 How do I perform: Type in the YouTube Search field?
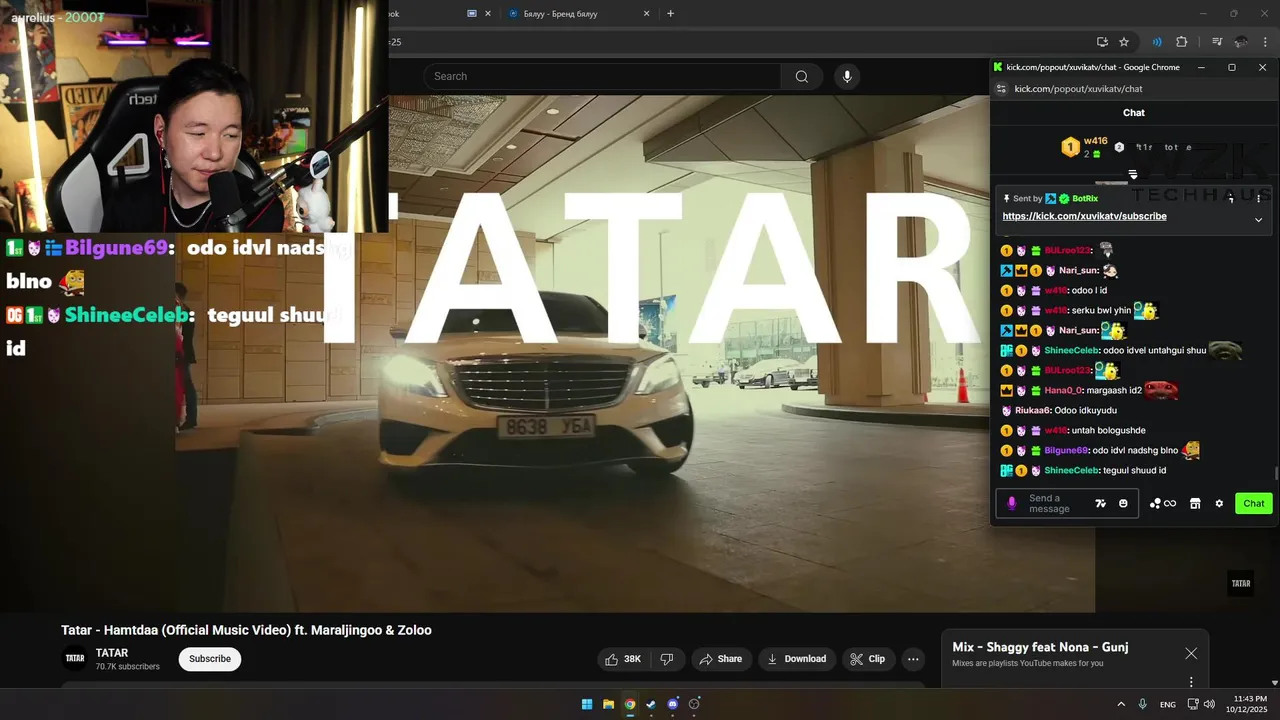pos(603,76)
